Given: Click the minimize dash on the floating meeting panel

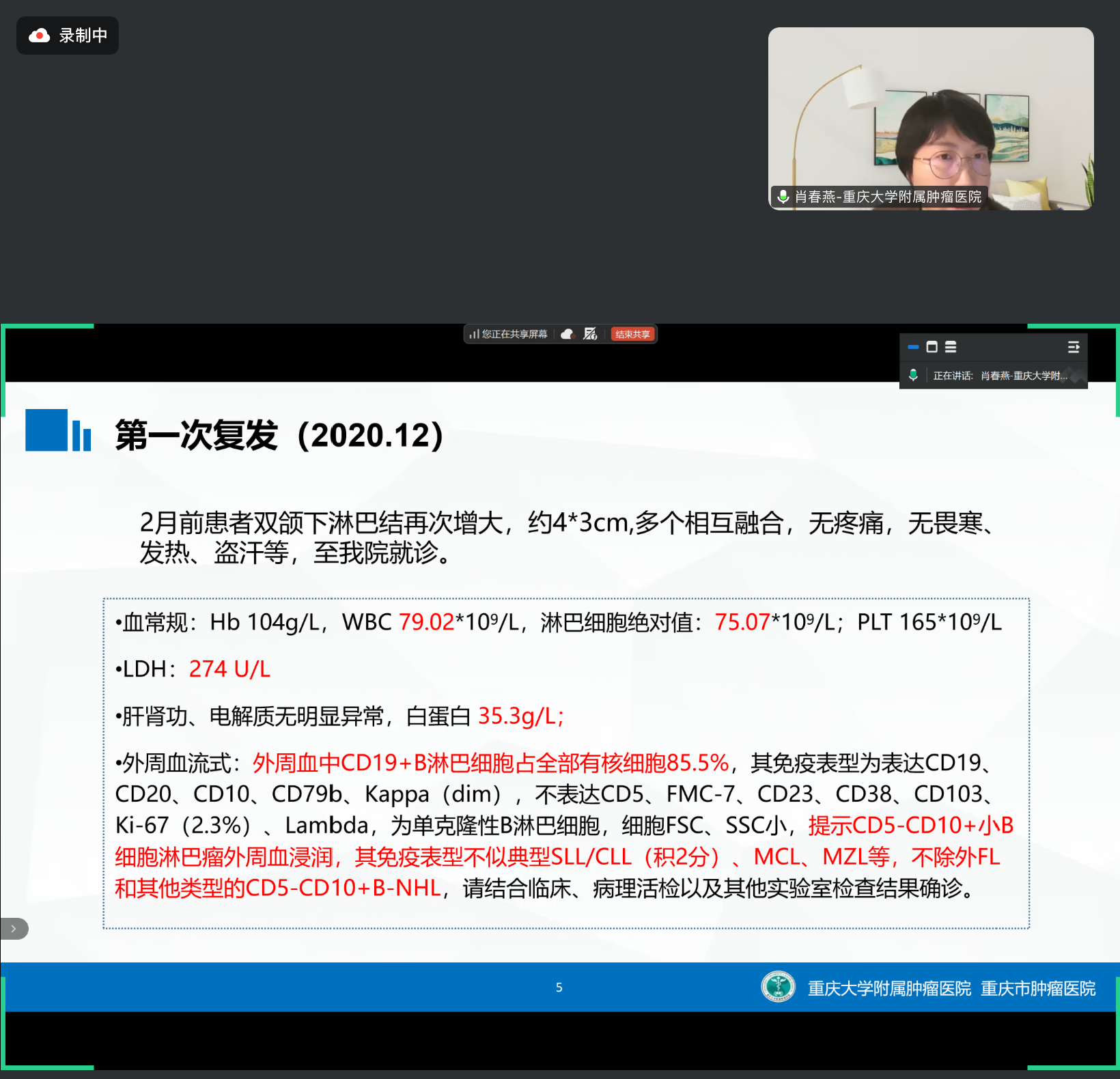Looking at the screenshot, I should coord(913,347).
